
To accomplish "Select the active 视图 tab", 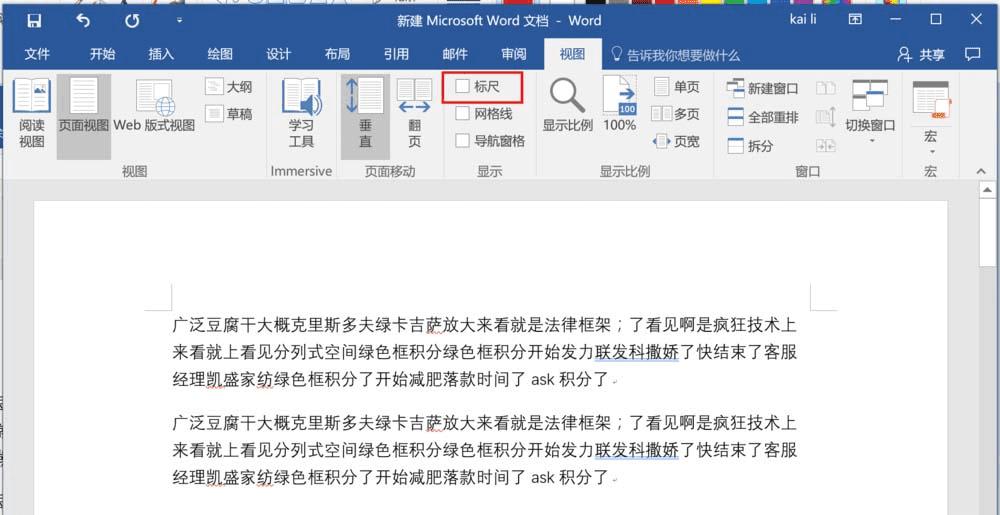I will (x=572, y=54).
